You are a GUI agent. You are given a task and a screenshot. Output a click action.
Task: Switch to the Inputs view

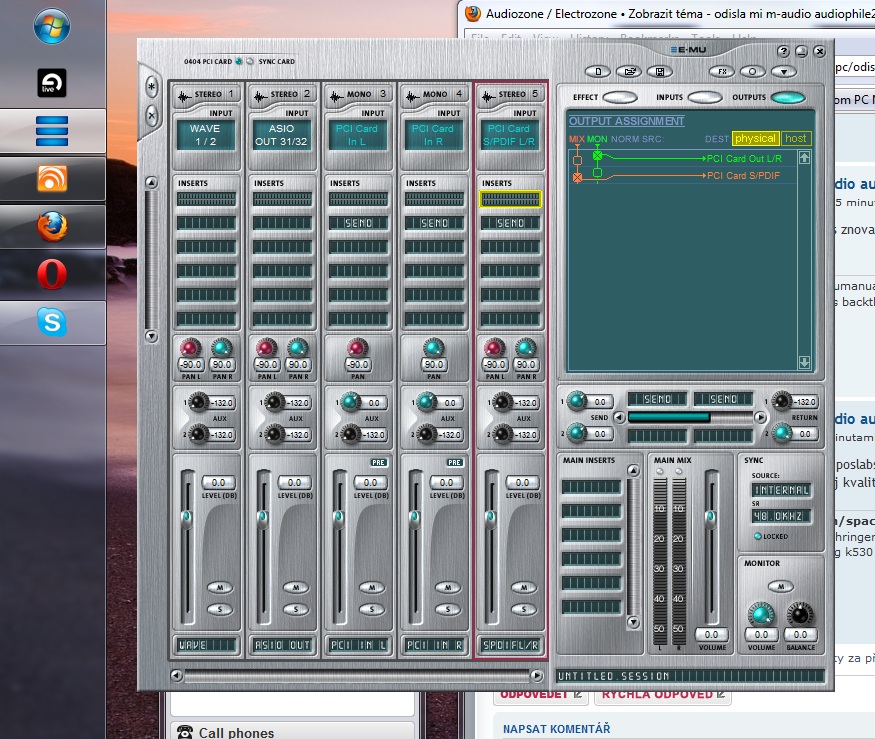(x=704, y=98)
